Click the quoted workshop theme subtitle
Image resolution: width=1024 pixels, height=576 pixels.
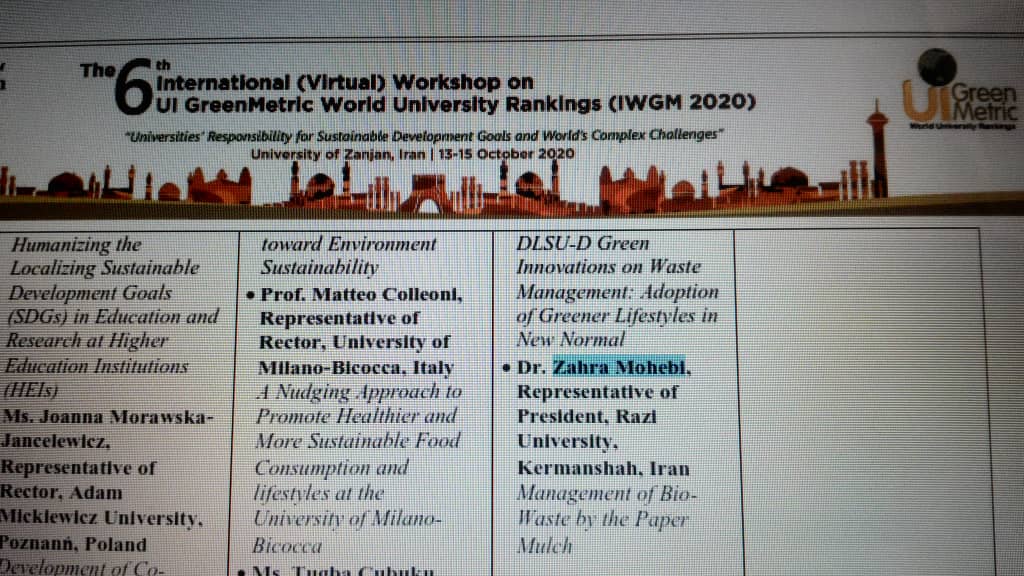click(x=425, y=135)
